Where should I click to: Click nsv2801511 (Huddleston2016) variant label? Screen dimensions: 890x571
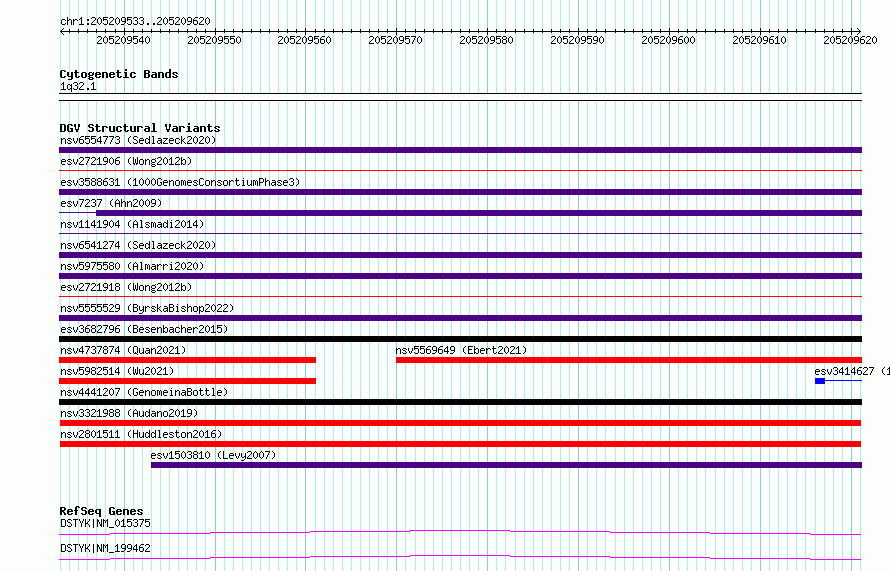[x=141, y=434]
